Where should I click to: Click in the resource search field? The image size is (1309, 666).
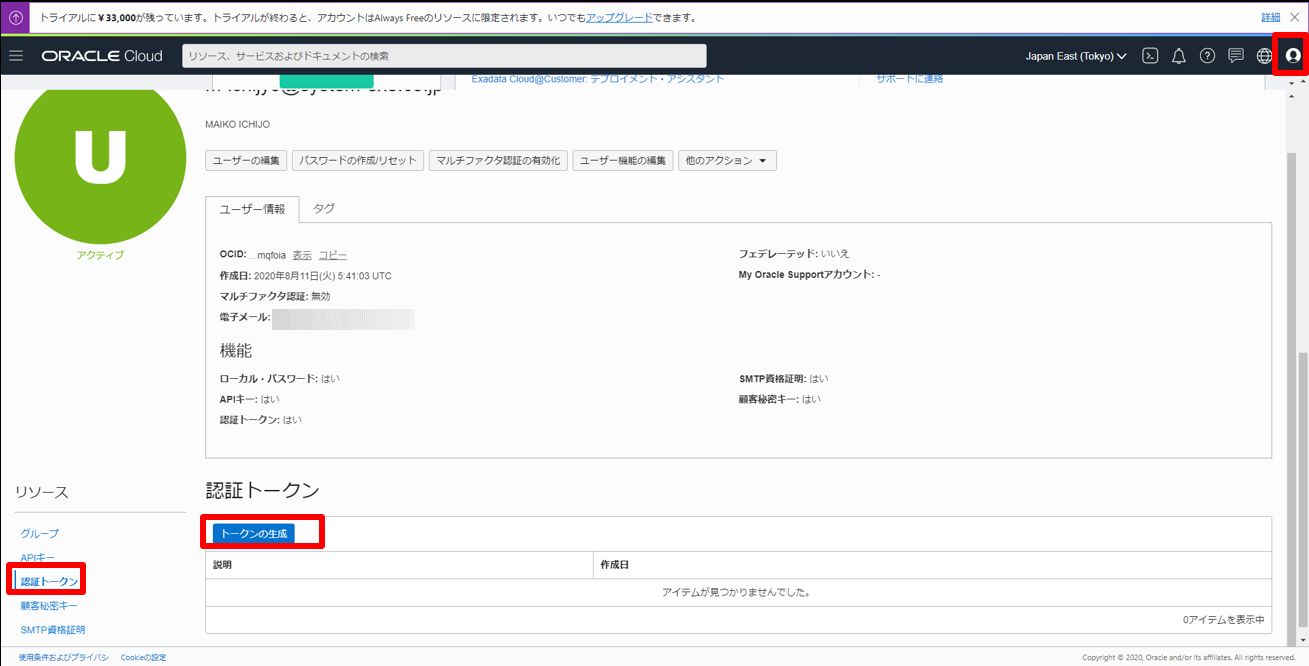click(x=444, y=56)
